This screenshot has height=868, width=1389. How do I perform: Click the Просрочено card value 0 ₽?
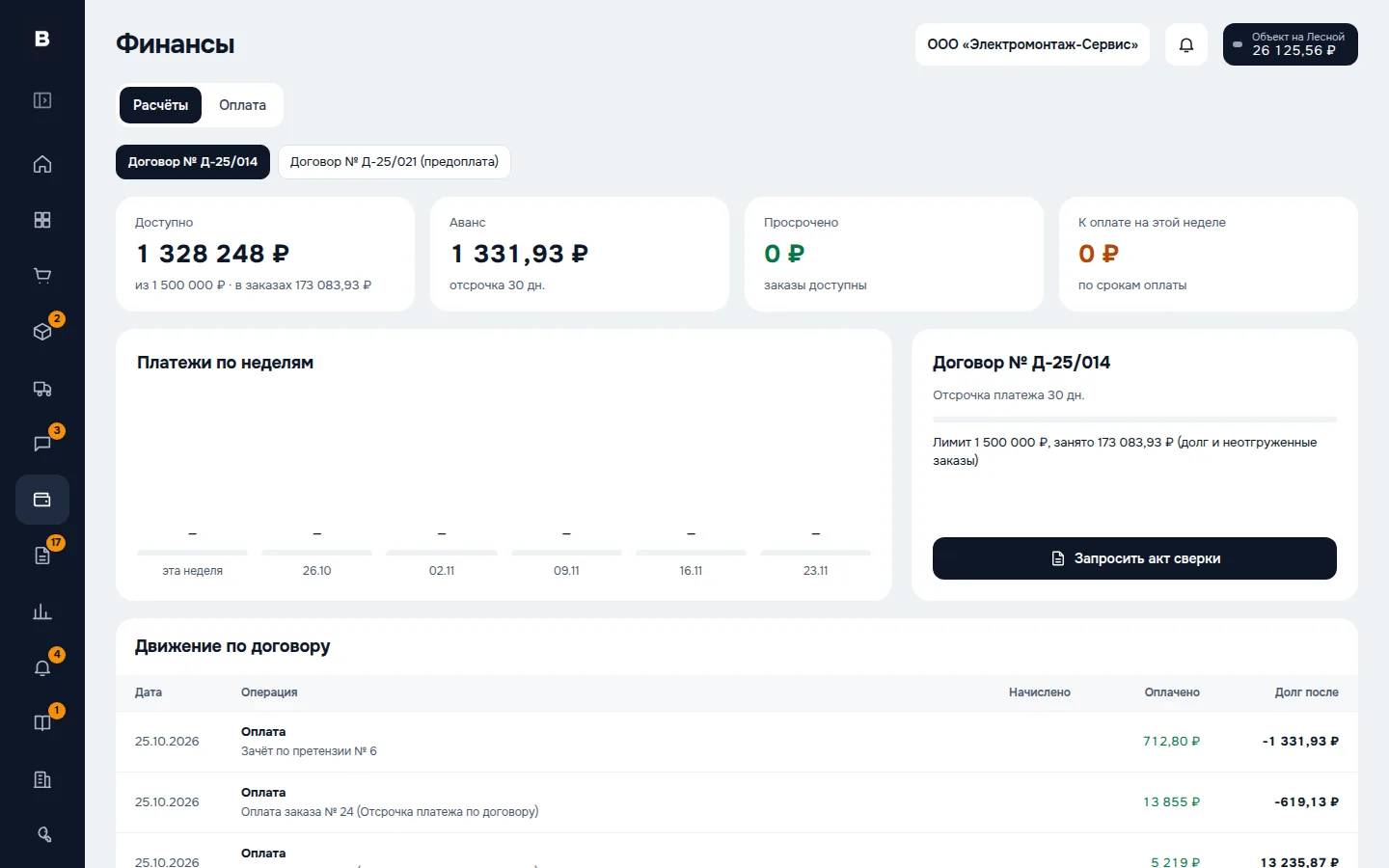click(784, 254)
